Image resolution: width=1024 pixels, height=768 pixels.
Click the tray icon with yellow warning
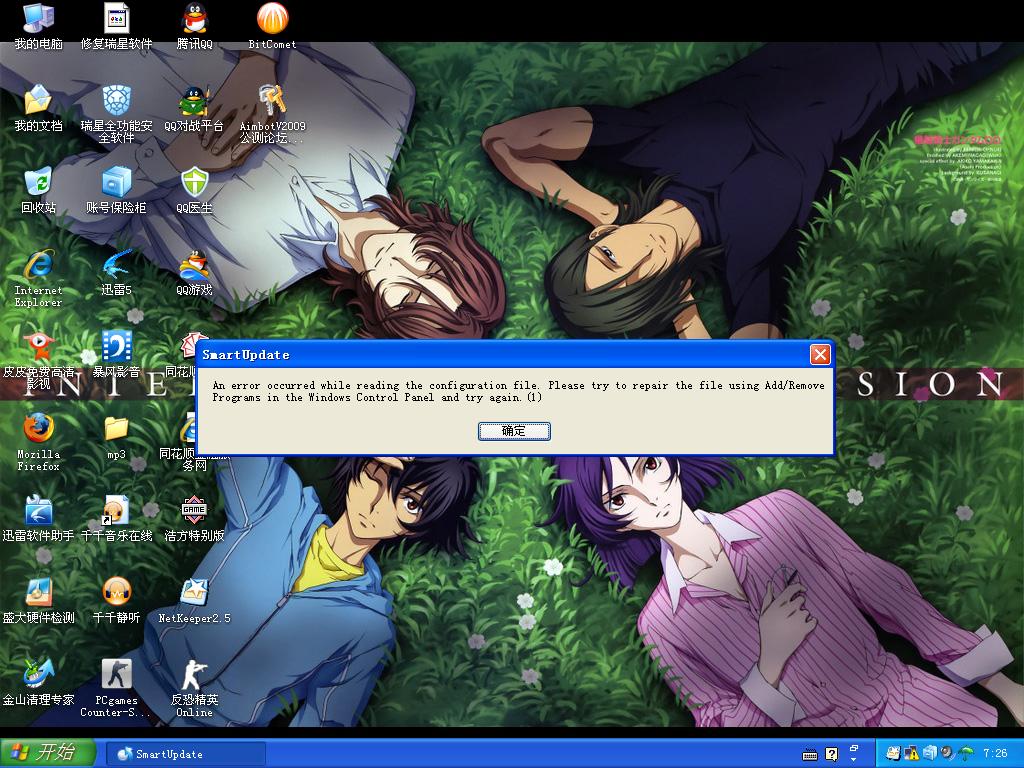(911, 754)
